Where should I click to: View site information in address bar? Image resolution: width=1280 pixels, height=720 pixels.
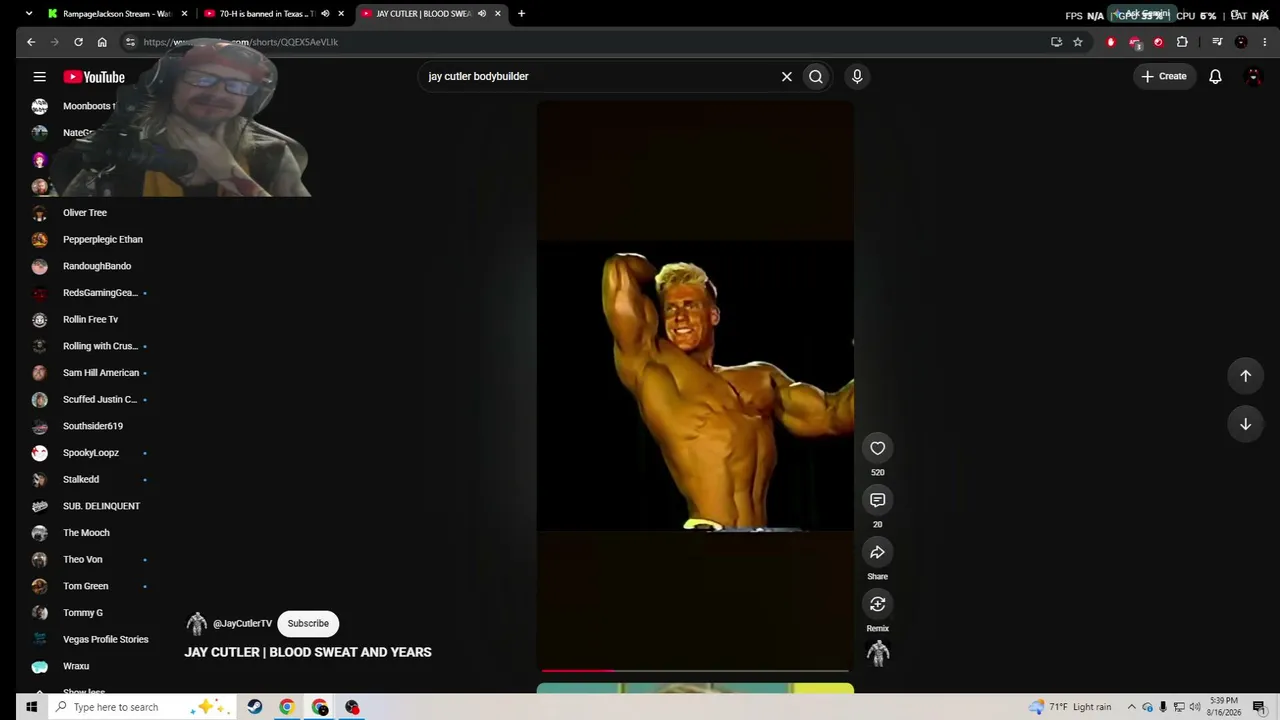point(130,42)
